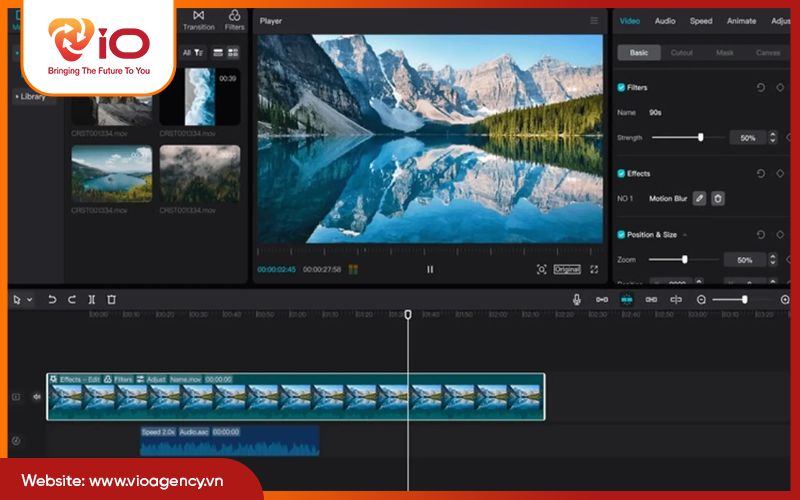Select the foggy forest media thumbnail

point(199,174)
